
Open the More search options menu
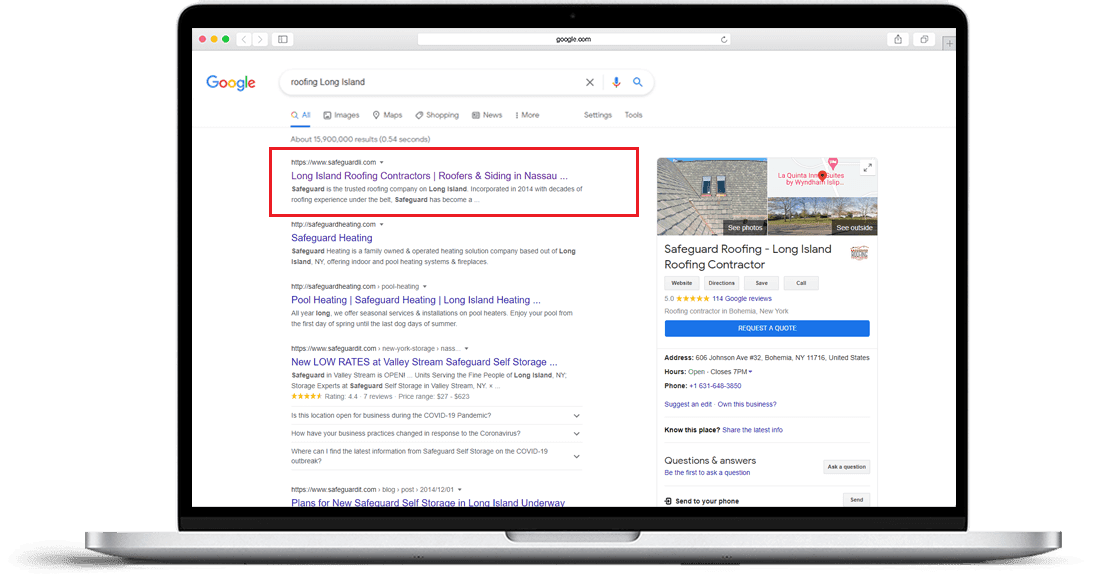click(528, 115)
